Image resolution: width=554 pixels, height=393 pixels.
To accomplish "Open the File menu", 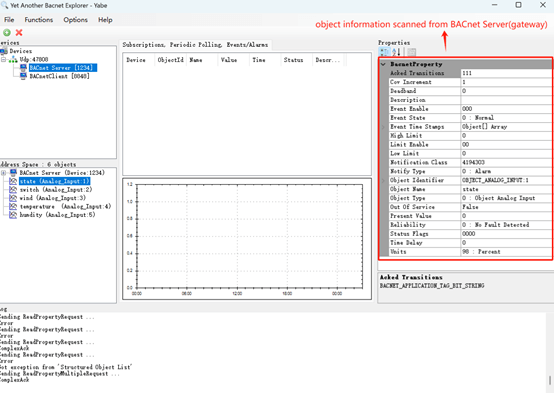I will [9, 20].
